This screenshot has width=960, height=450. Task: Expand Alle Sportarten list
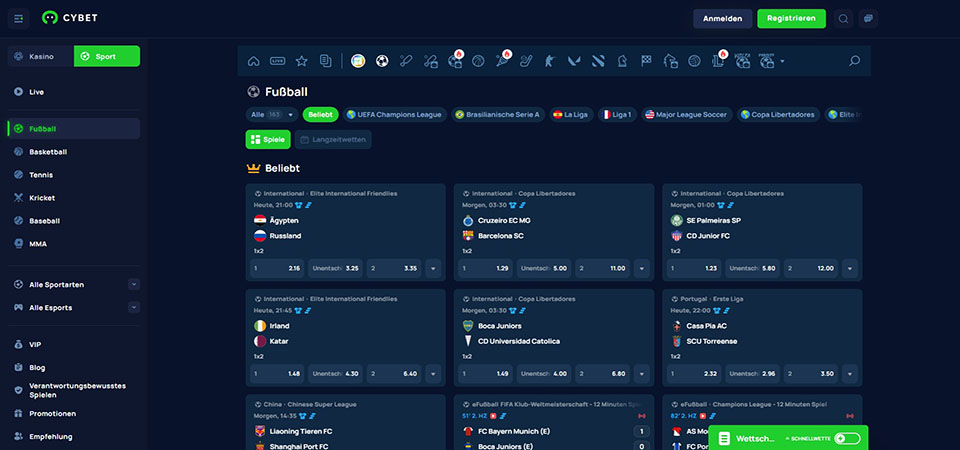click(x=134, y=284)
